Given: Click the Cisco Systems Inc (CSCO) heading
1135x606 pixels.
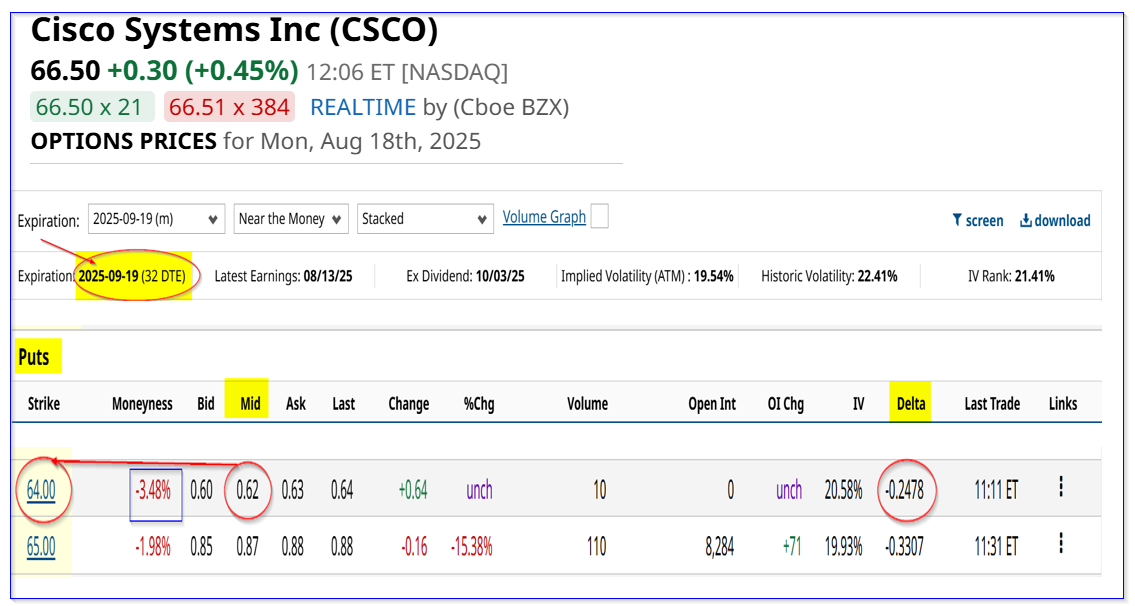Looking at the screenshot, I should [234, 30].
